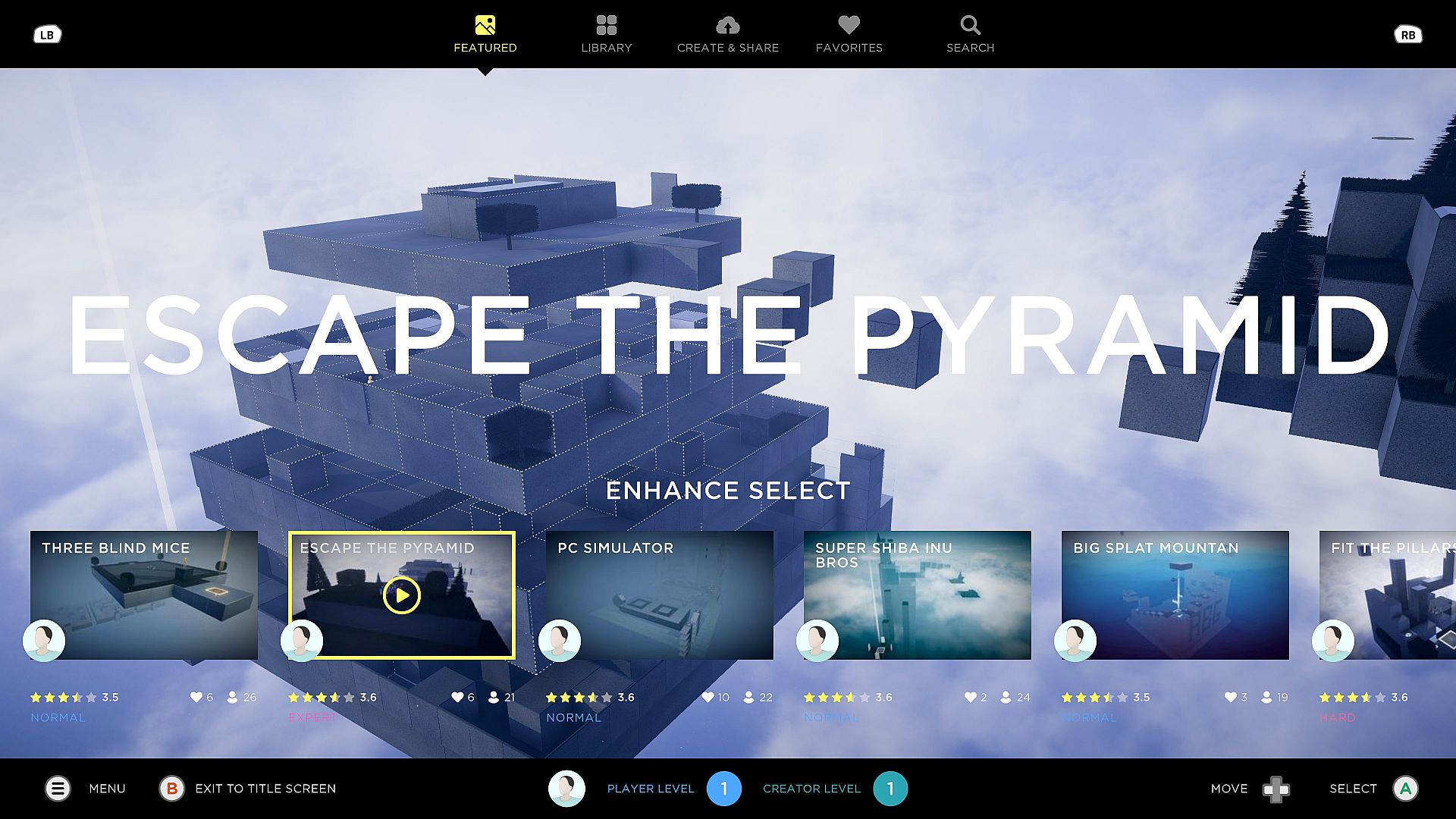Open the Library grid icon

[606, 26]
